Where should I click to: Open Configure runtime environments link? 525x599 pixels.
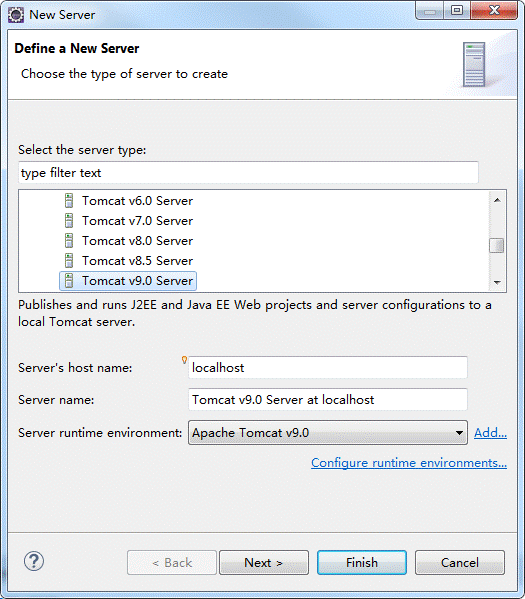(409, 463)
